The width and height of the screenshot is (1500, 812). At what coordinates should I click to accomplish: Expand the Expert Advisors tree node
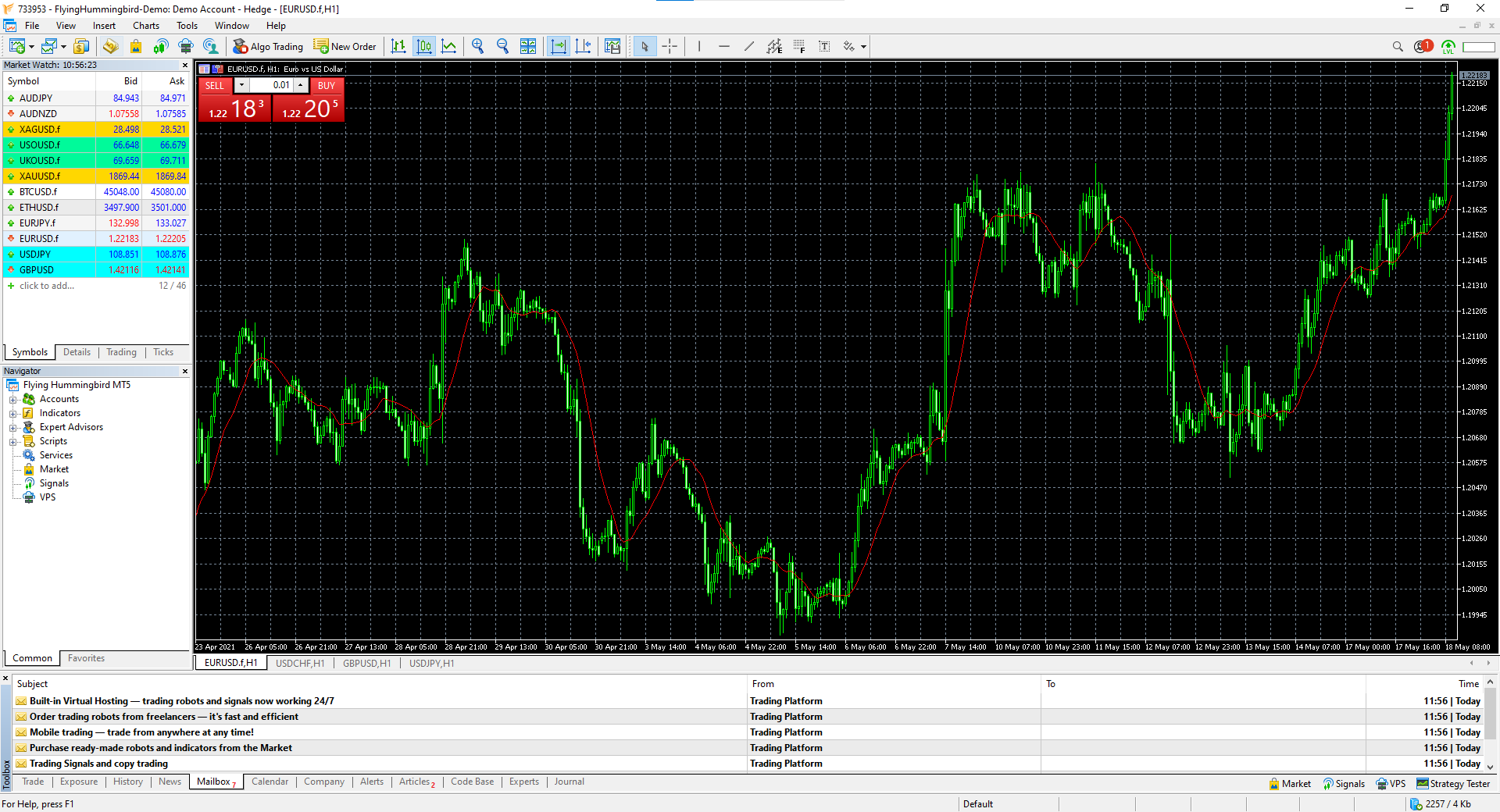coord(12,428)
